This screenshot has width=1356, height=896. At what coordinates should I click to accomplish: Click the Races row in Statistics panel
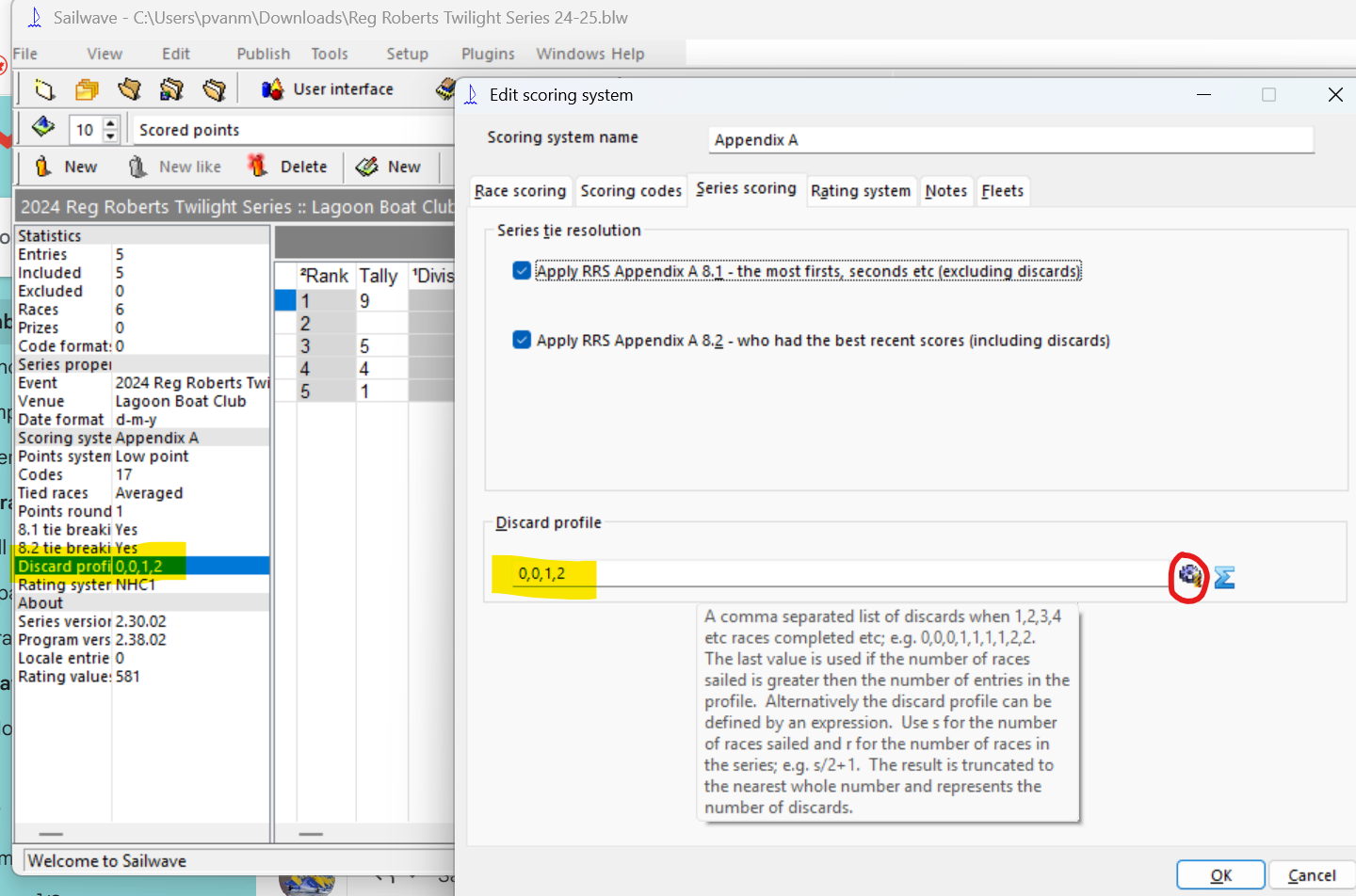(142, 310)
